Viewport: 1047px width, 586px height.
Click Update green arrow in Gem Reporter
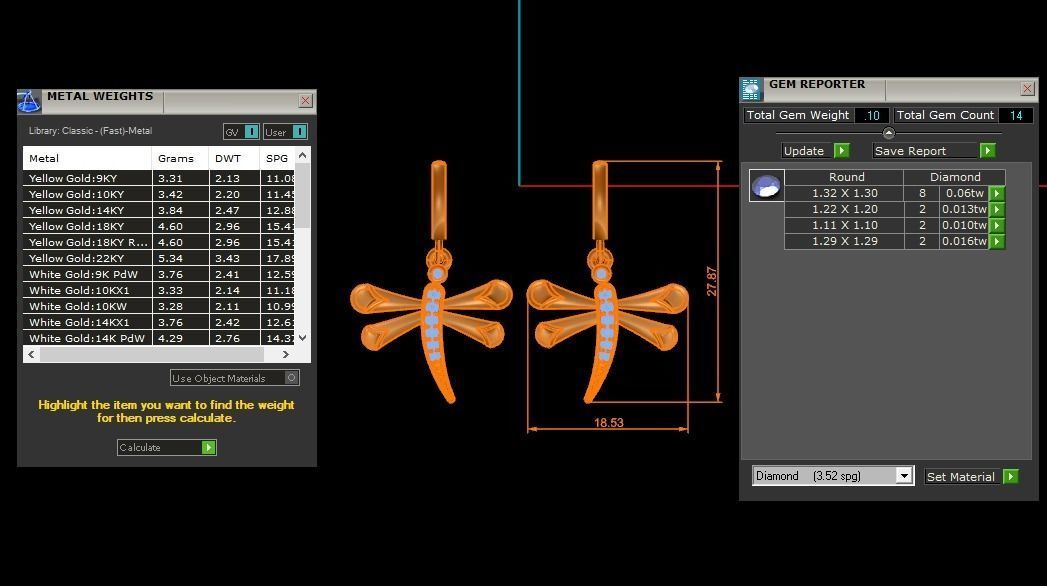(x=841, y=151)
